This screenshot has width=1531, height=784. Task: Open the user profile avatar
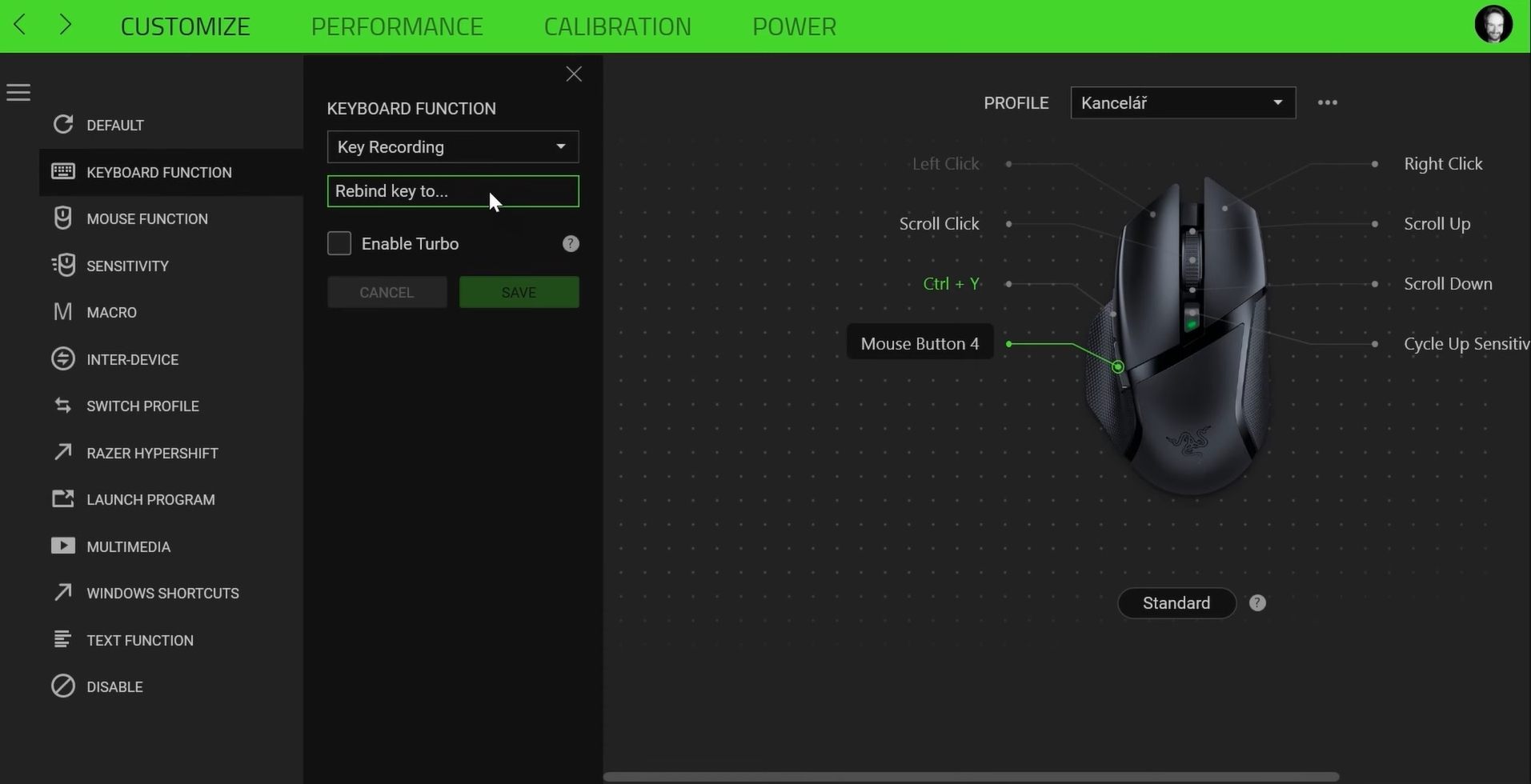1493,25
